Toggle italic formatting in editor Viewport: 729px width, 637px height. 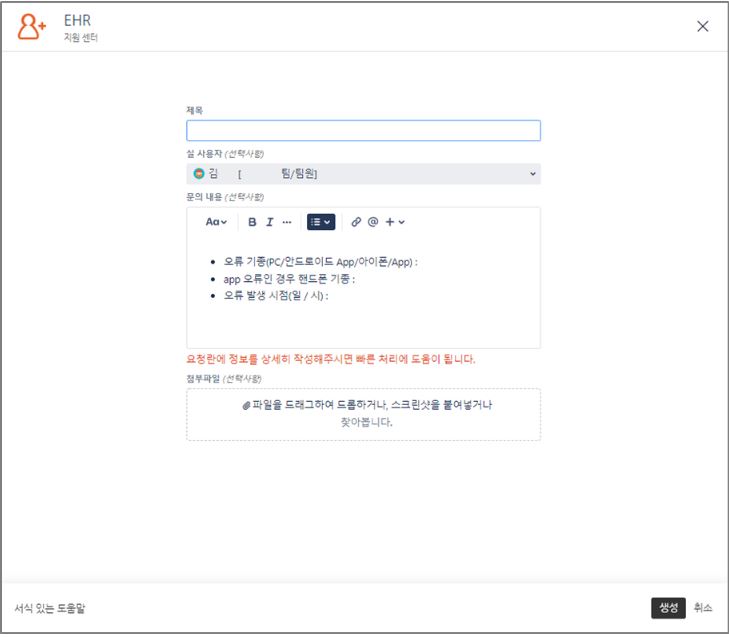point(270,222)
